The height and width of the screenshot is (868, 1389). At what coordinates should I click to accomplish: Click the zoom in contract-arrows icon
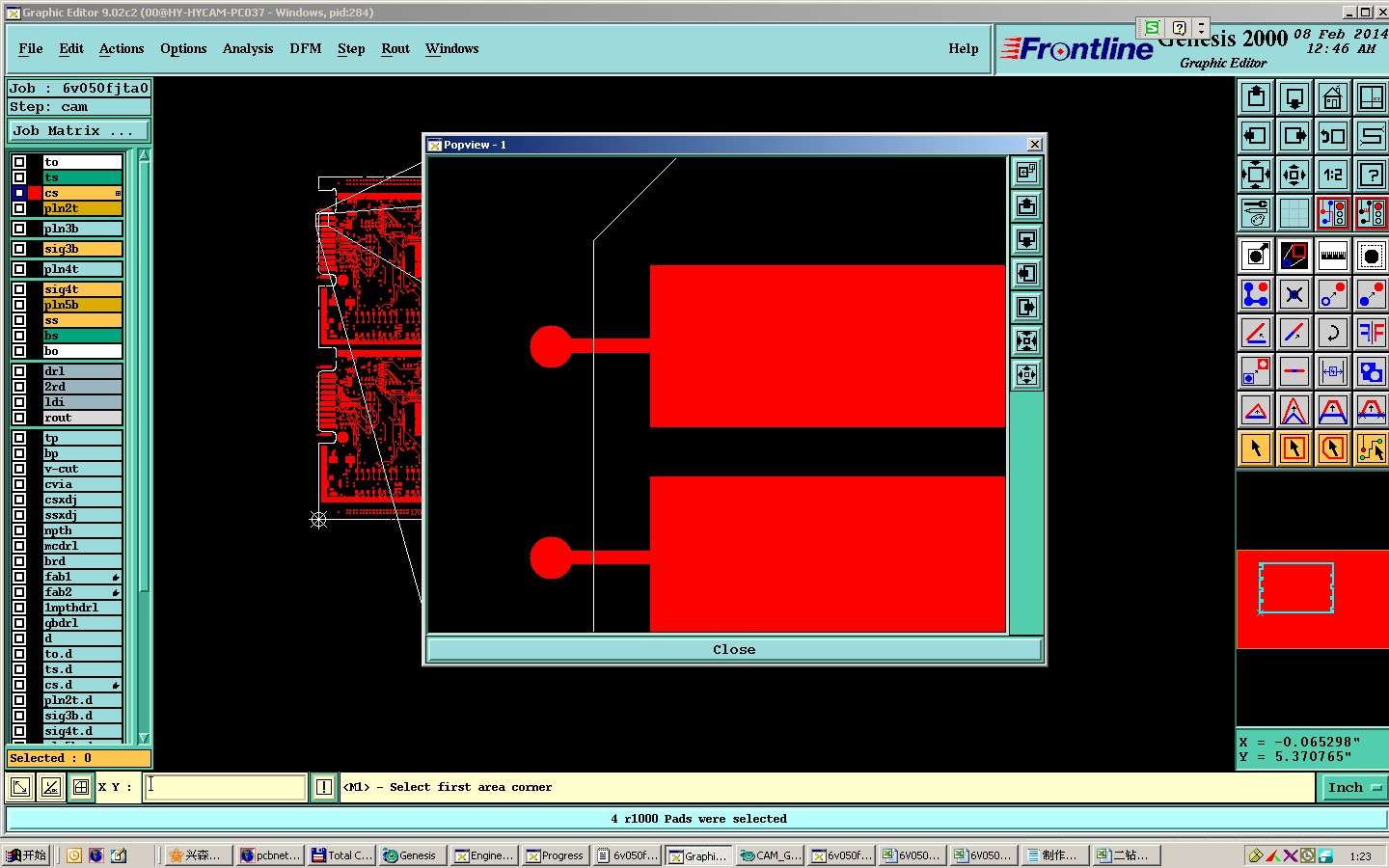[x=1294, y=175]
